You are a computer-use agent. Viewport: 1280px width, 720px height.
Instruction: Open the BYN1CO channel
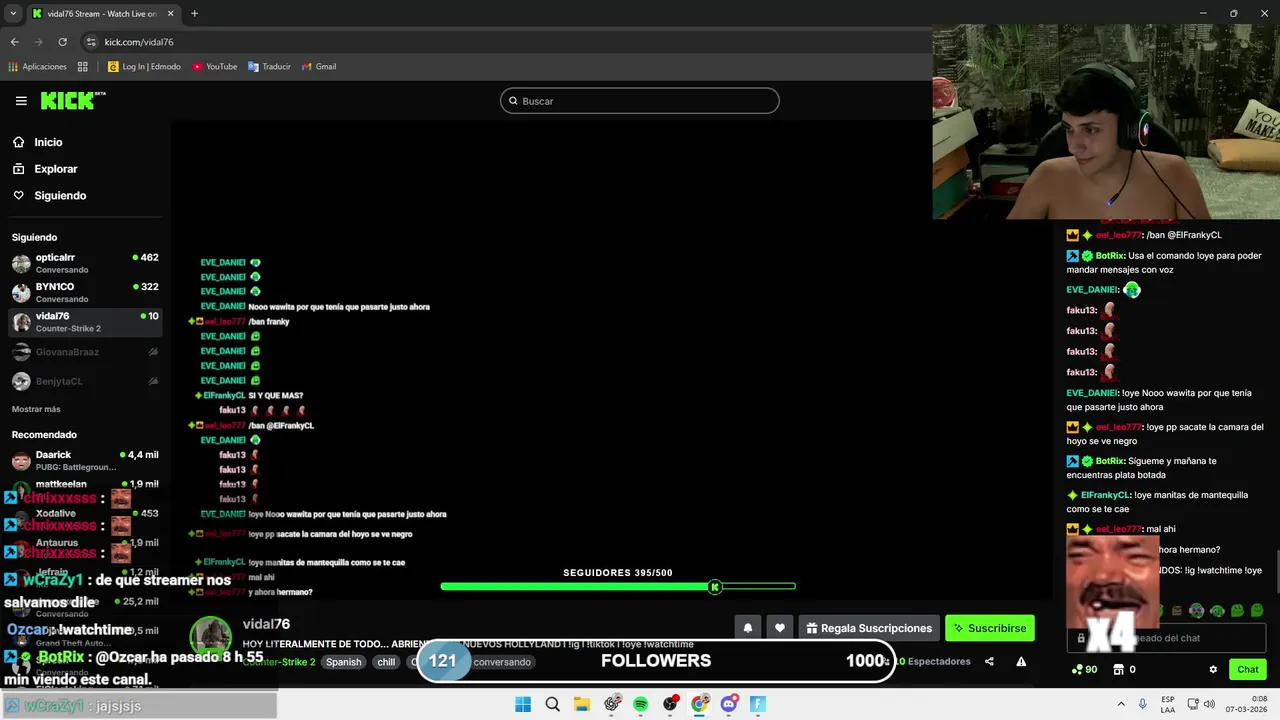(x=85, y=292)
